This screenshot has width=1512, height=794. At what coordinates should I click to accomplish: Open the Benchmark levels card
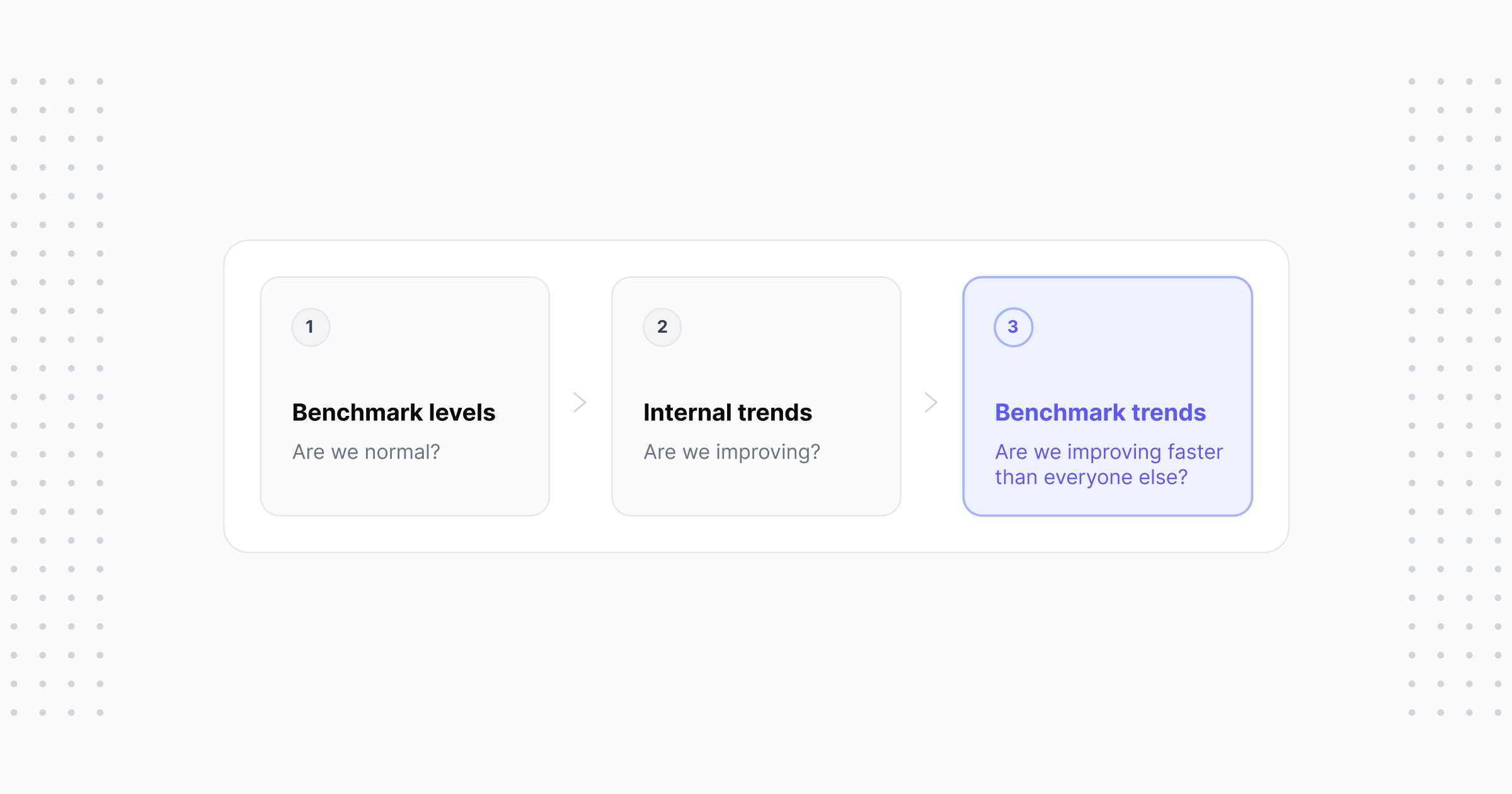tap(405, 396)
